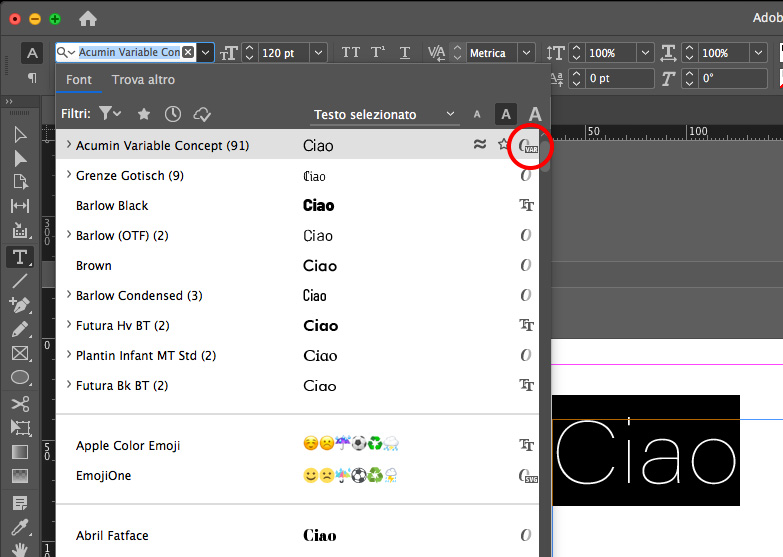Click the 120 pt font size field
This screenshot has width=783, height=557.
pos(284,52)
